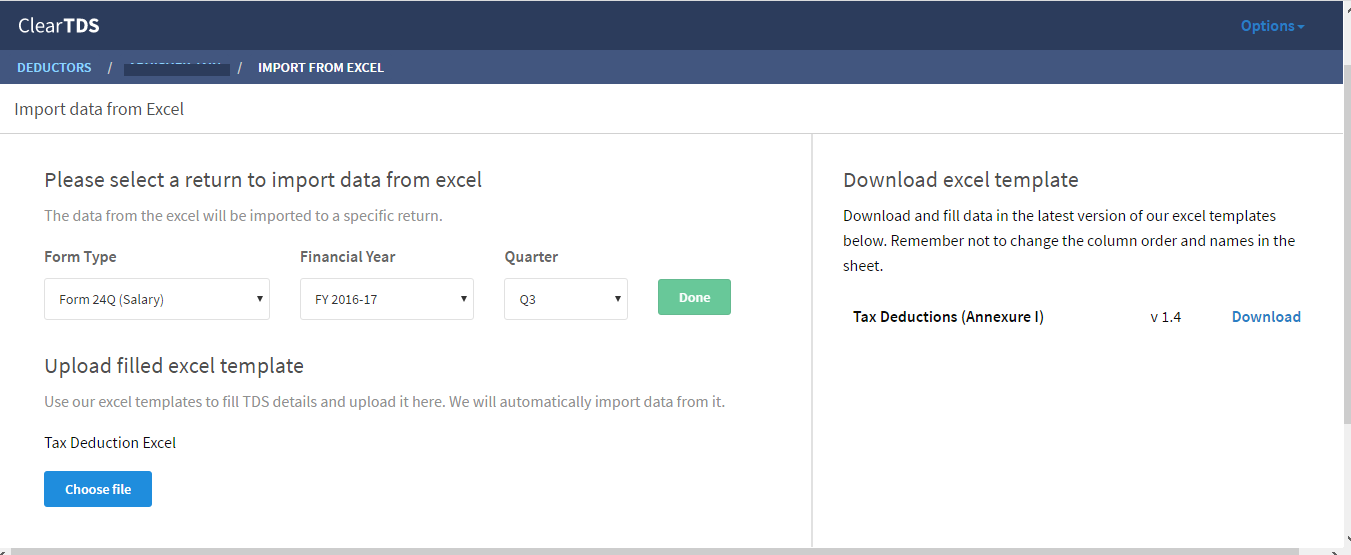Click the ClearTDS logo
The width and height of the screenshot is (1351, 555).
(59, 26)
